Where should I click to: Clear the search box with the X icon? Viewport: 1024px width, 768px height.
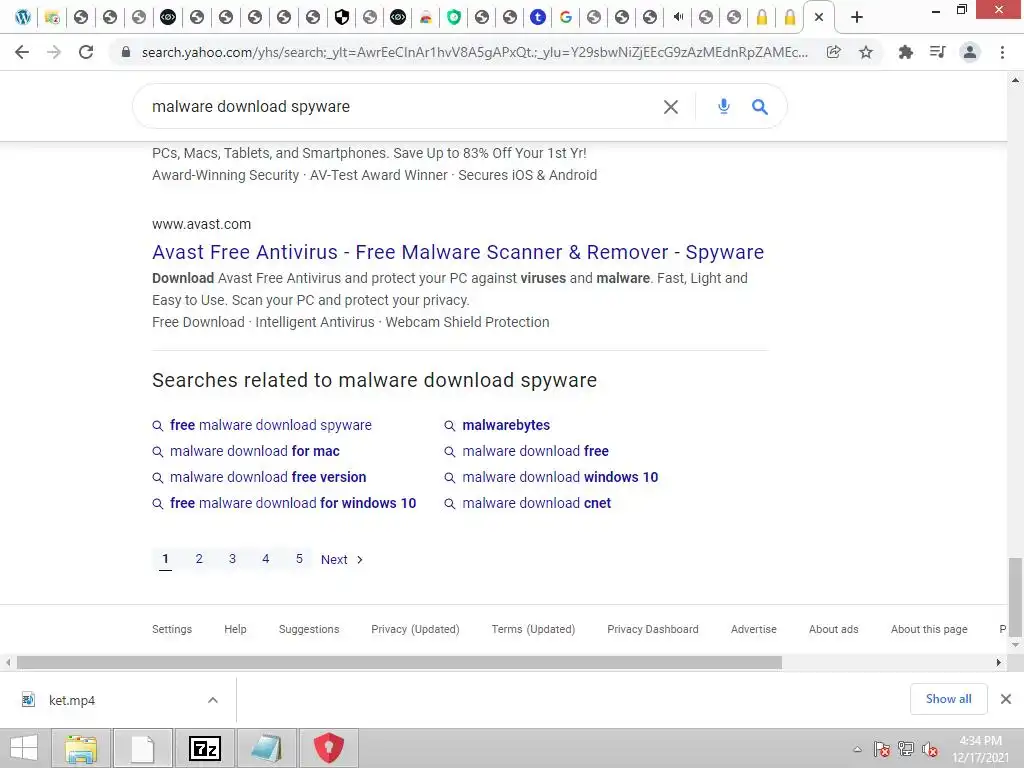pyautogui.click(x=671, y=106)
